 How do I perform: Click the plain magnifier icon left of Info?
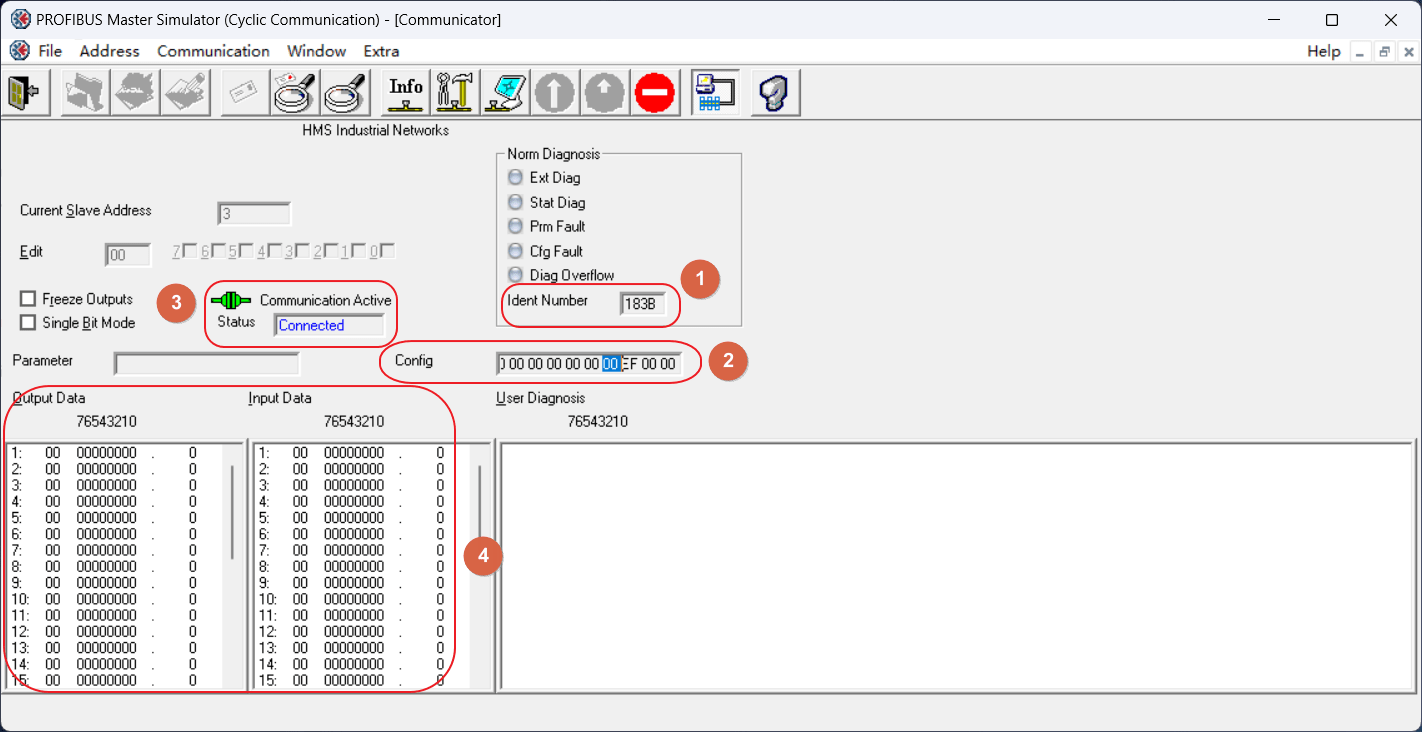[345, 93]
